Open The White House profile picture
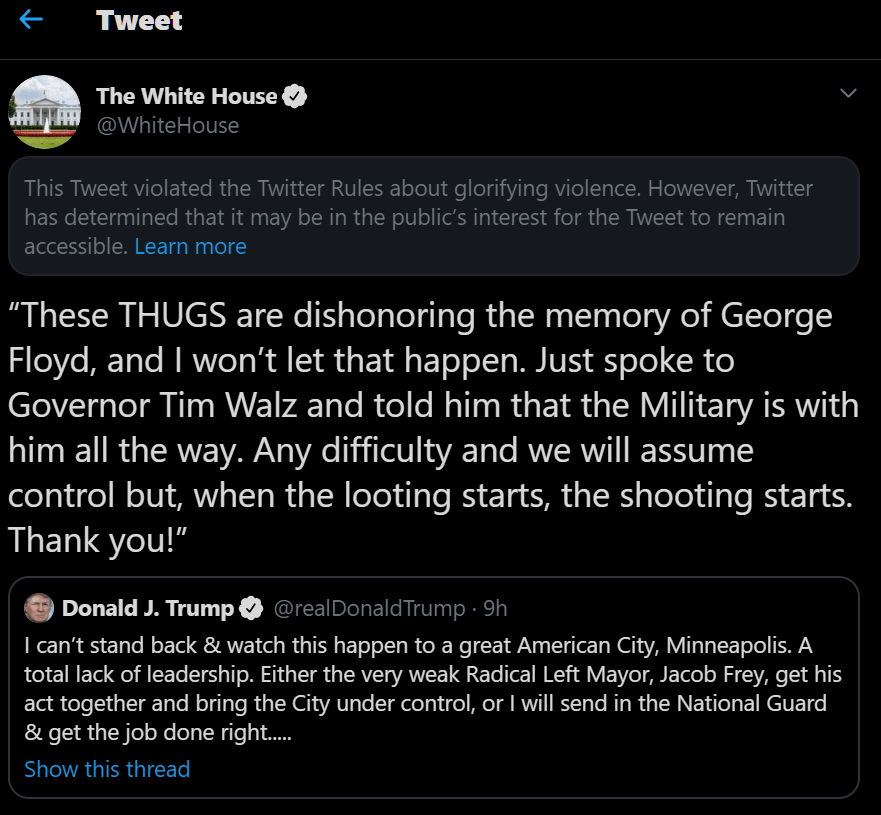Viewport: 881px width, 815px height. [x=44, y=111]
